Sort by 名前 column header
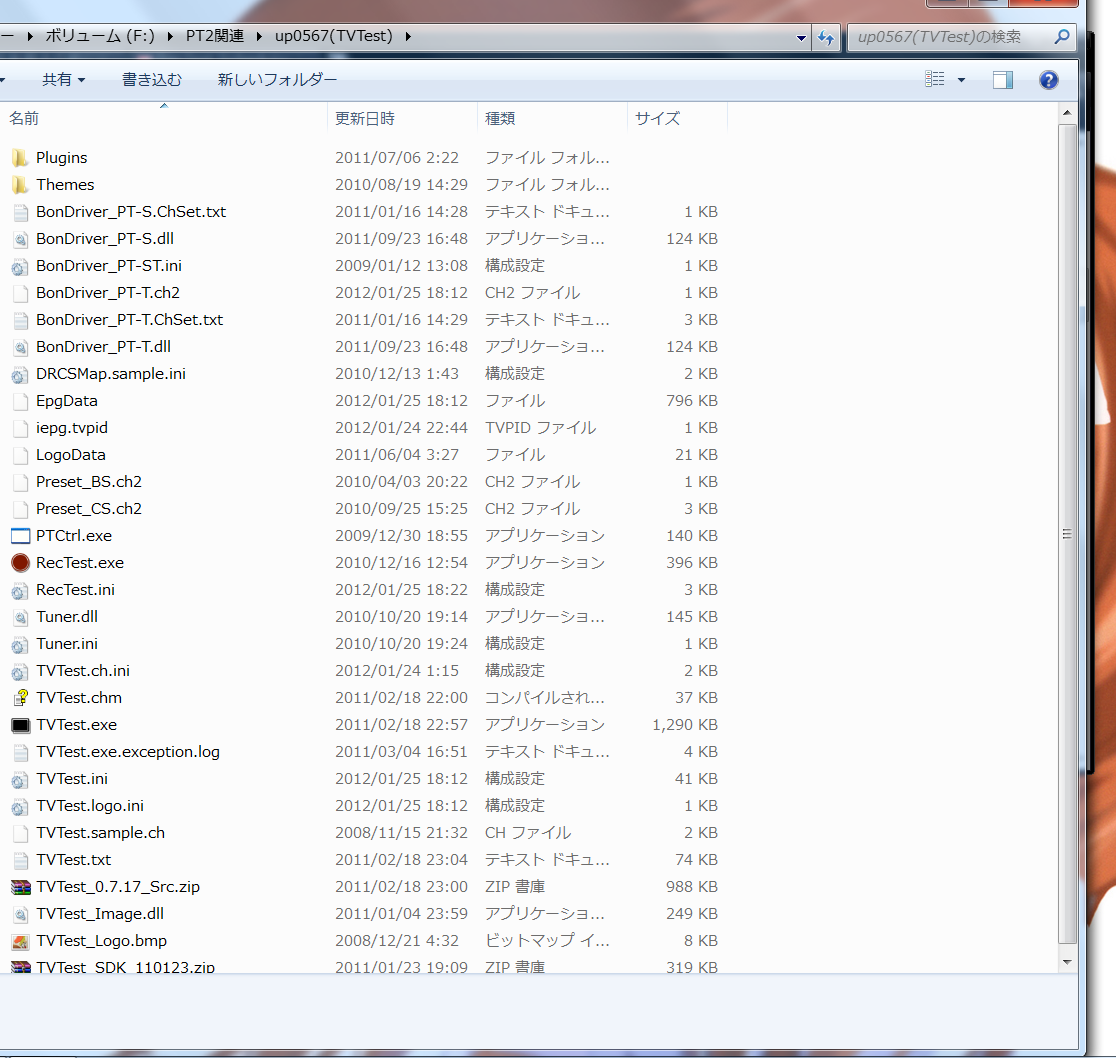1116x1058 pixels. point(164,118)
